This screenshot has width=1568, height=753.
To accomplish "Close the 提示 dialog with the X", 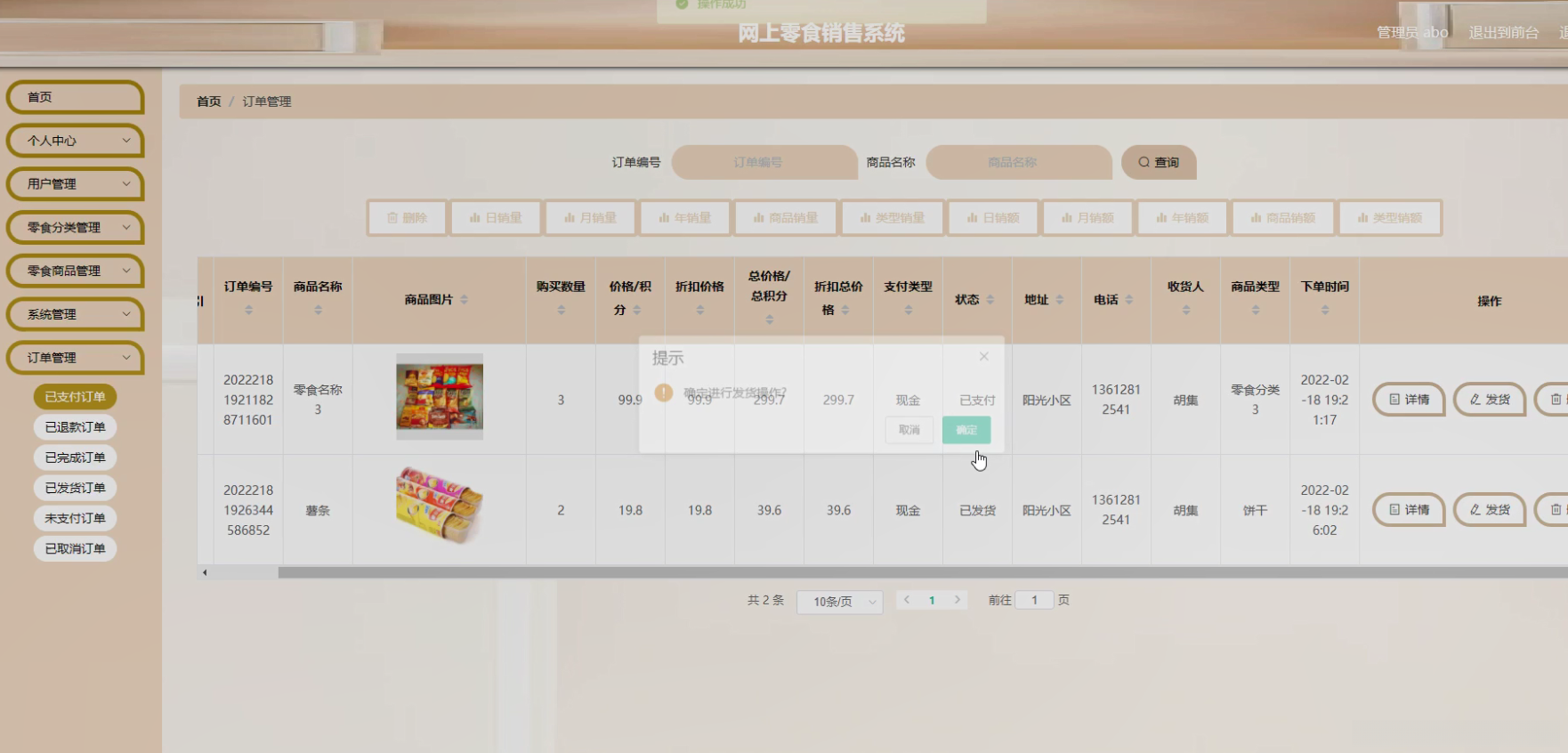I will [983, 356].
